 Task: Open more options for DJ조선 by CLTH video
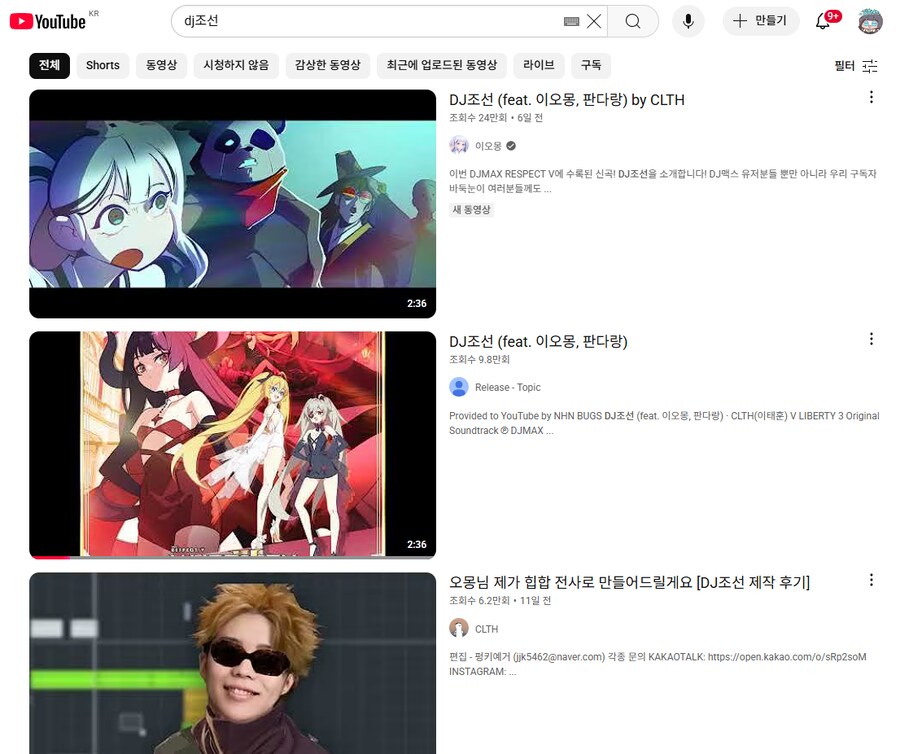pos(871,98)
